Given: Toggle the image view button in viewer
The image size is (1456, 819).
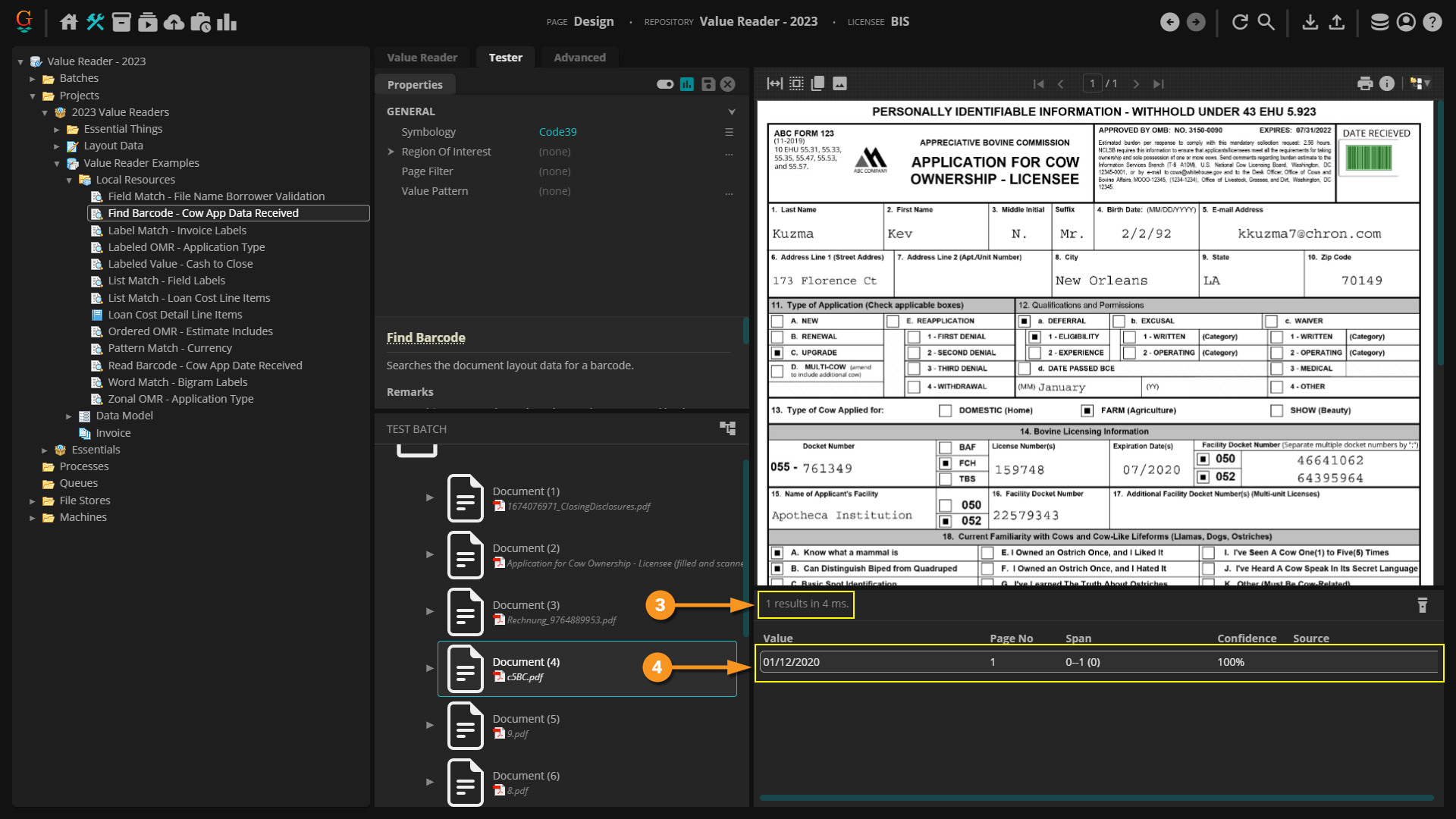Looking at the screenshot, I should (839, 83).
